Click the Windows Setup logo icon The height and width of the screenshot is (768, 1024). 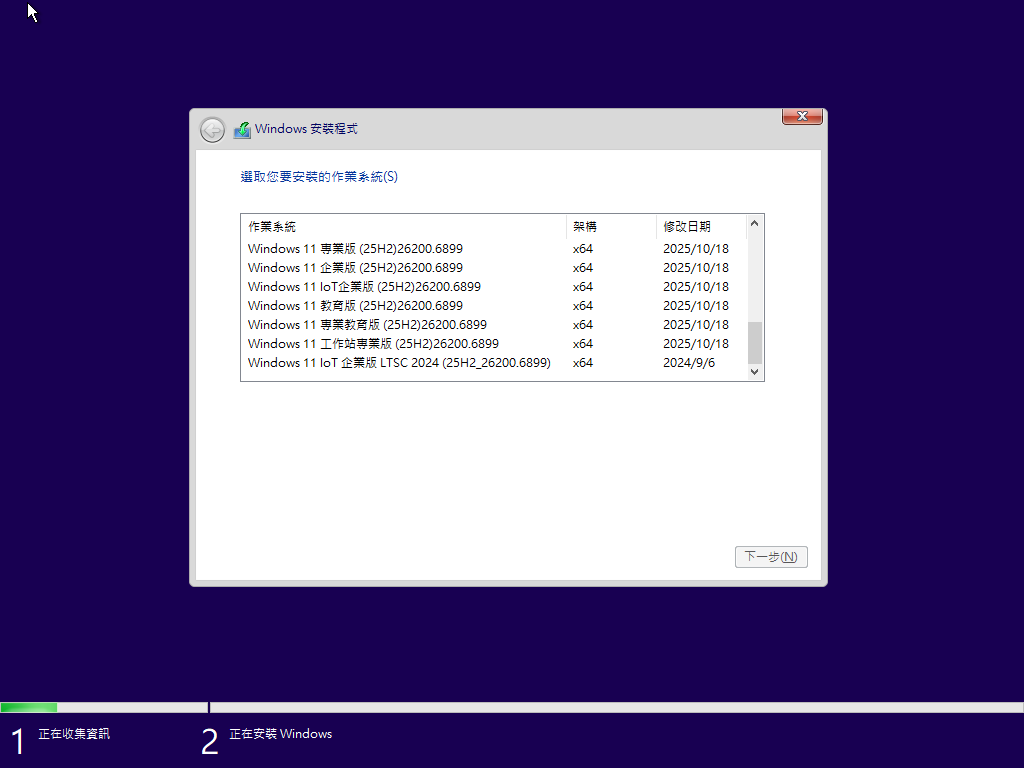click(x=242, y=129)
